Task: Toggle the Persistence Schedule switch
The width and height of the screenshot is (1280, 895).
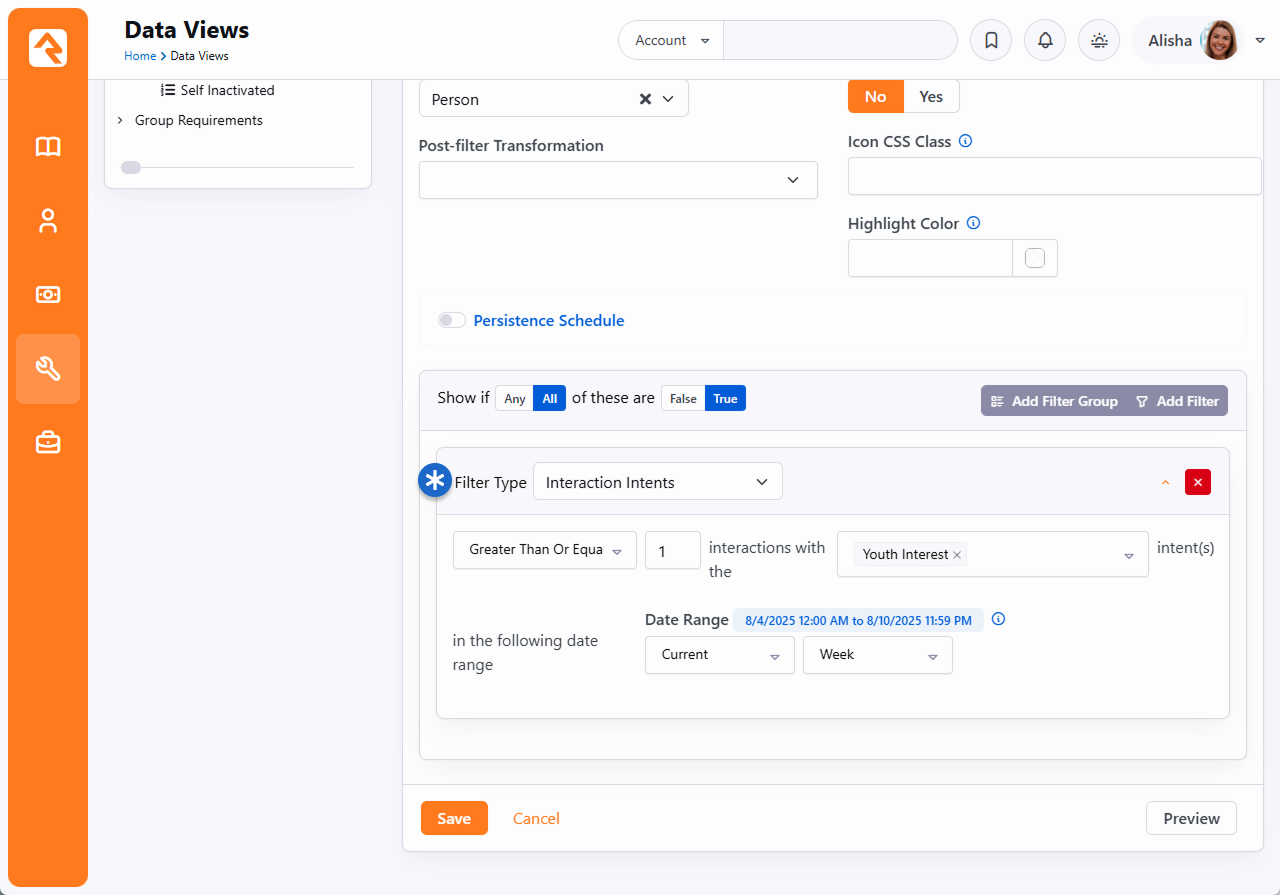Action: point(452,320)
